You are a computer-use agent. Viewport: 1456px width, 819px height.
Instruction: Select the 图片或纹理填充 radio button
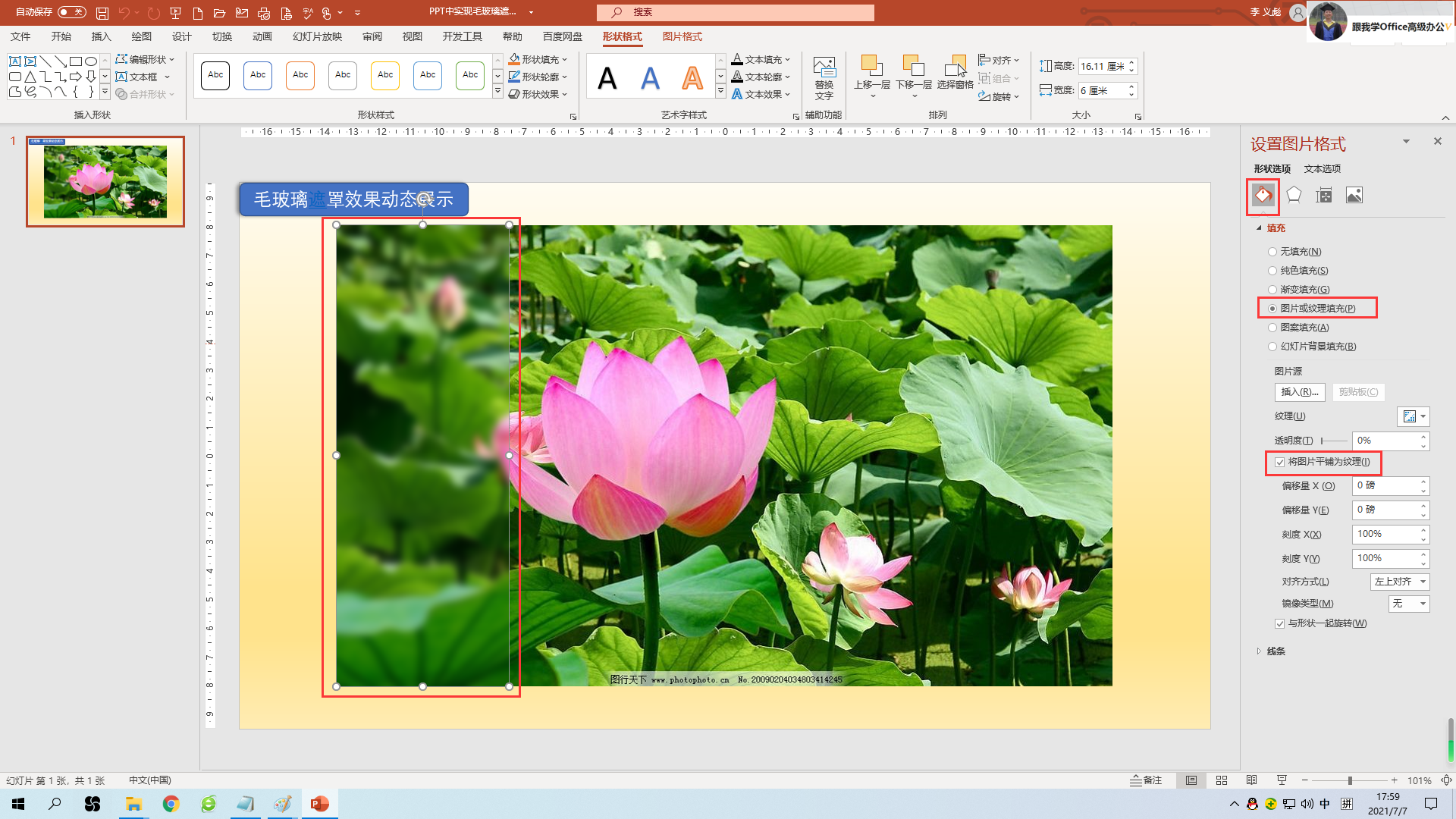[x=1272, y=309]
